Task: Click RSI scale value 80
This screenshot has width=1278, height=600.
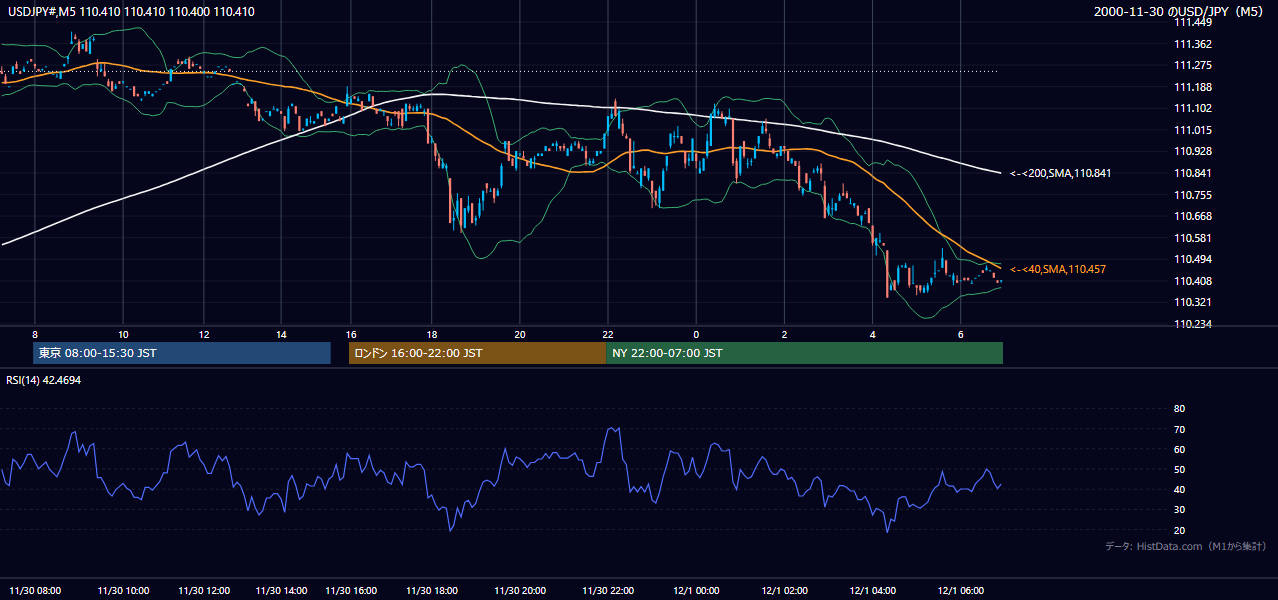Action: point(1180,408)
